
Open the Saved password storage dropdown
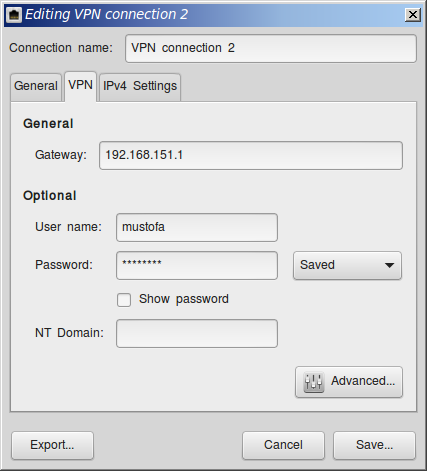pyautogui.click(x=347, y=265)
